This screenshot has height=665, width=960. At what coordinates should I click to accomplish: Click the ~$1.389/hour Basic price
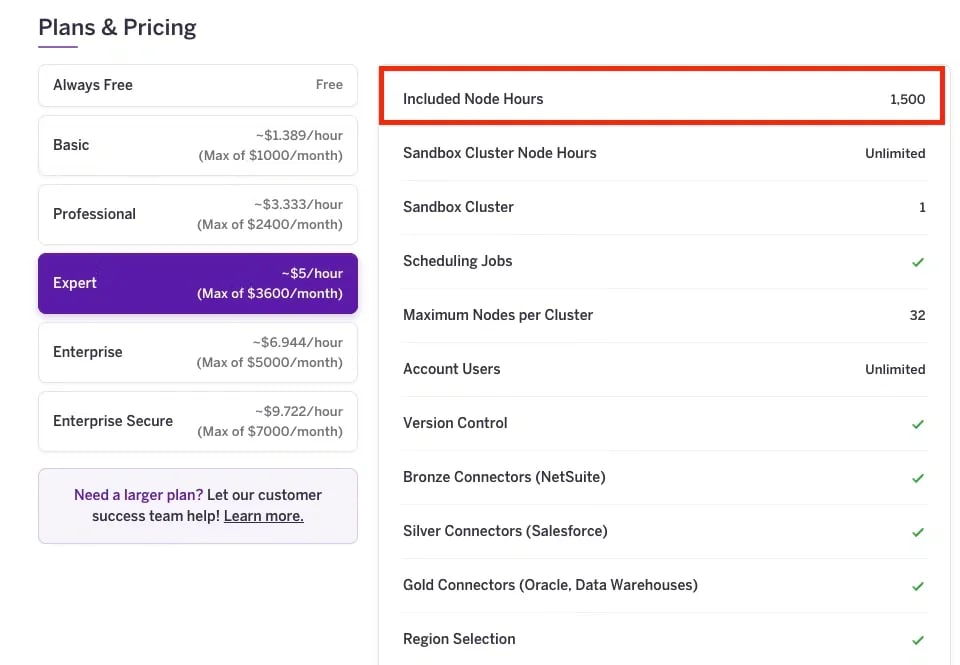pyautogui.click(x=299, y=135)
